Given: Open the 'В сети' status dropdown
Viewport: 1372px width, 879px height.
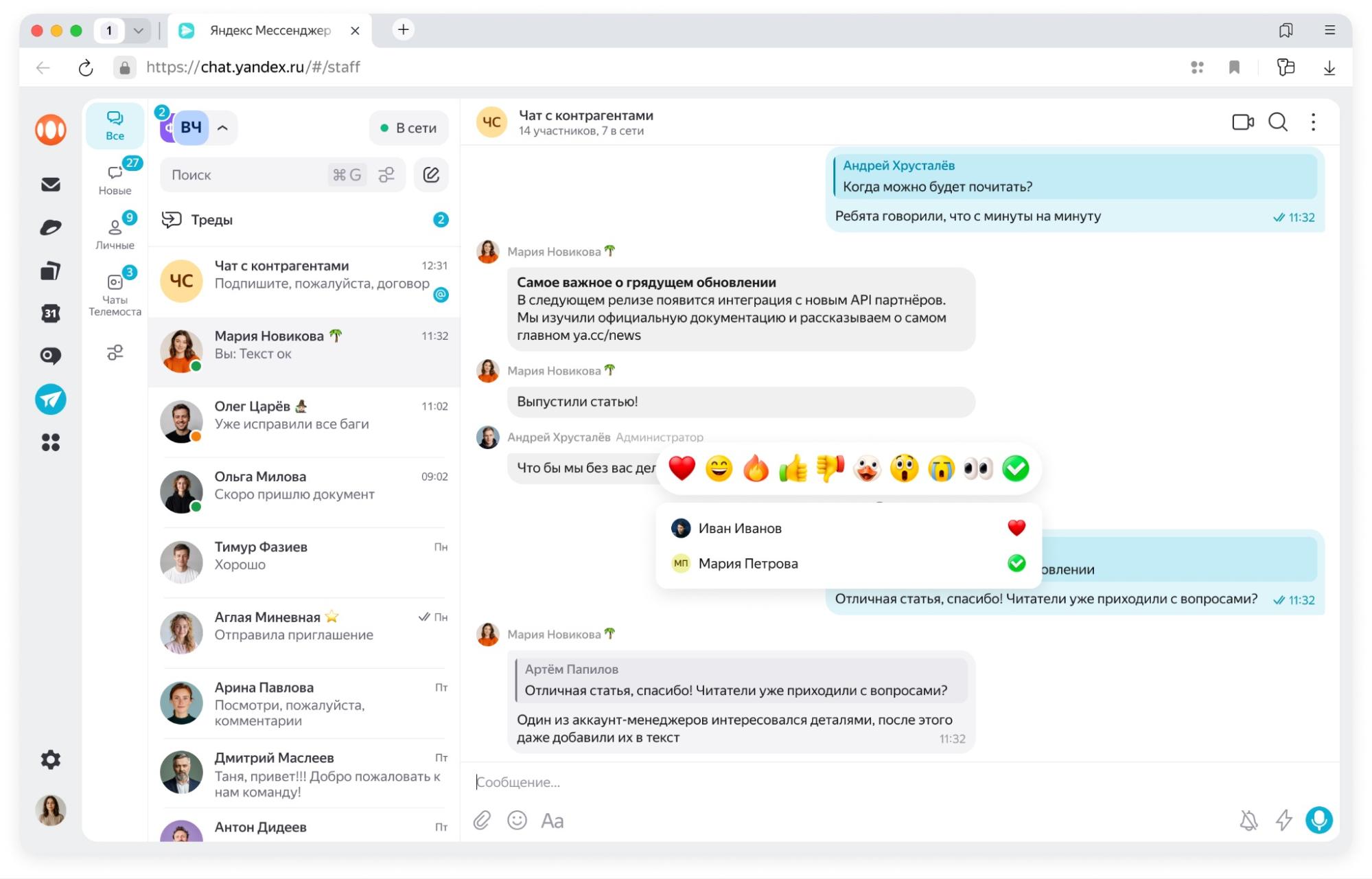Looking at the screenshot, I should pyautogui.click(x=409, y=128).
